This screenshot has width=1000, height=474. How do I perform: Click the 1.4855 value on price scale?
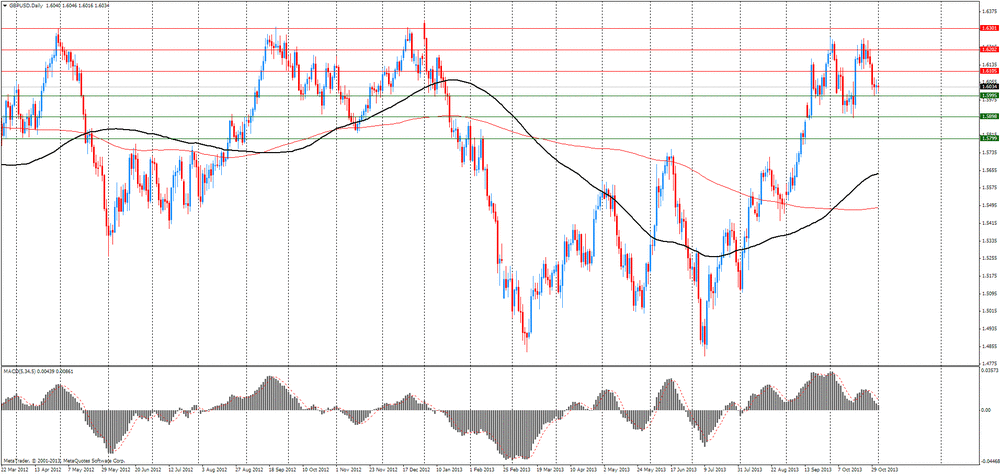[x=989, y=347]
